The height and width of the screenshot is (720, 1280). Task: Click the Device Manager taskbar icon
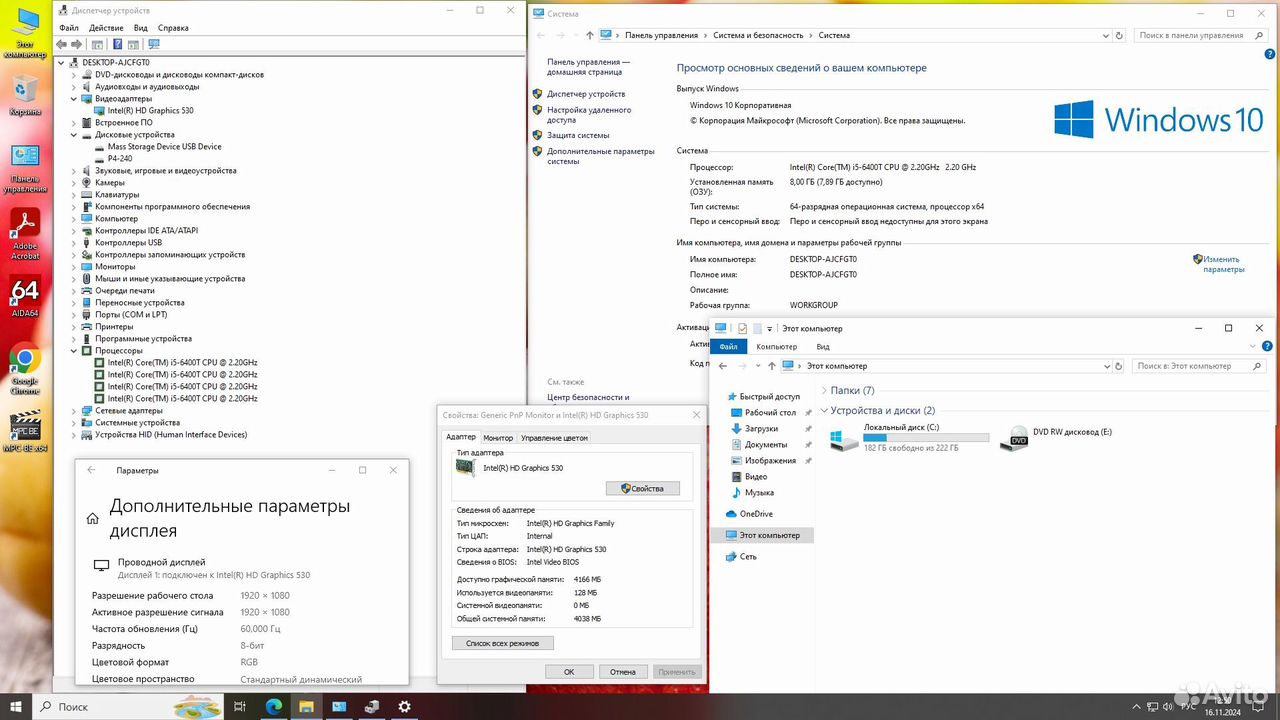(x=371, y=706)
